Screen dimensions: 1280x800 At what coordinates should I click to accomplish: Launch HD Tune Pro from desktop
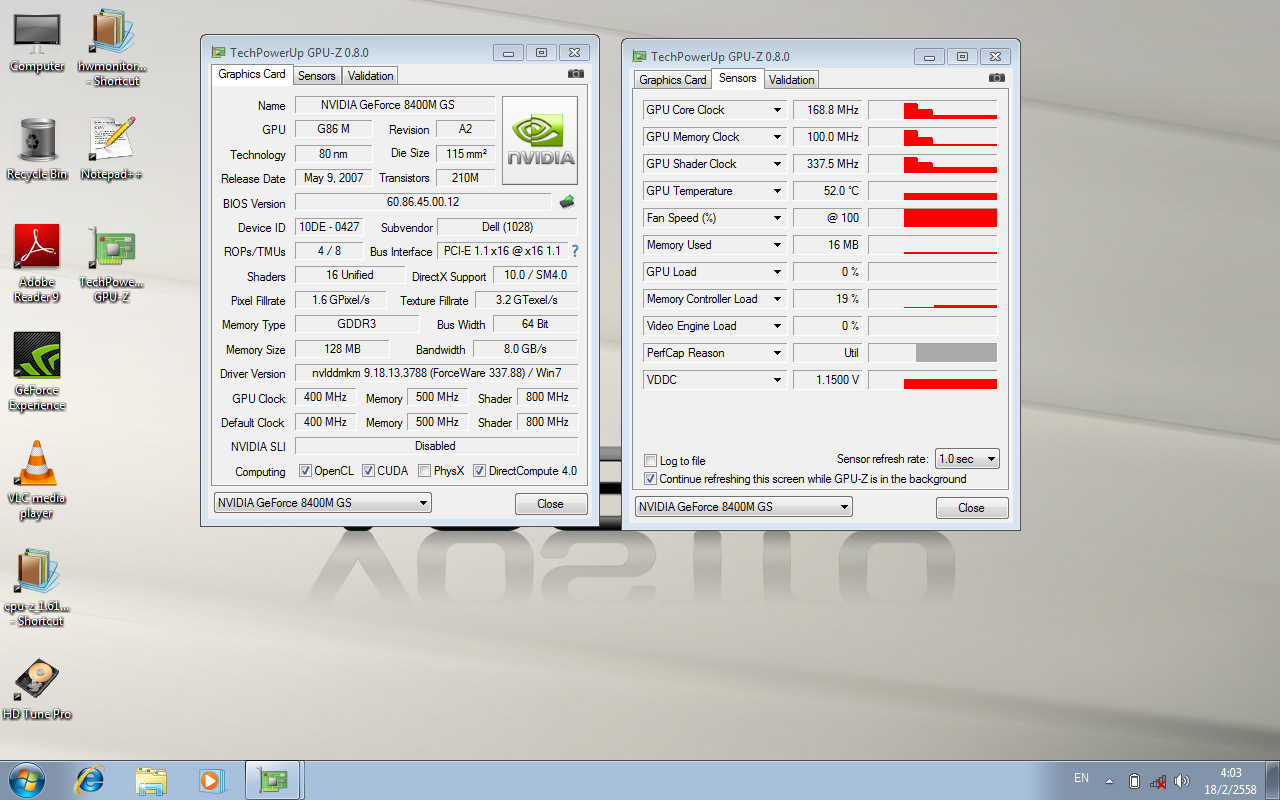[x=37, y=690]
